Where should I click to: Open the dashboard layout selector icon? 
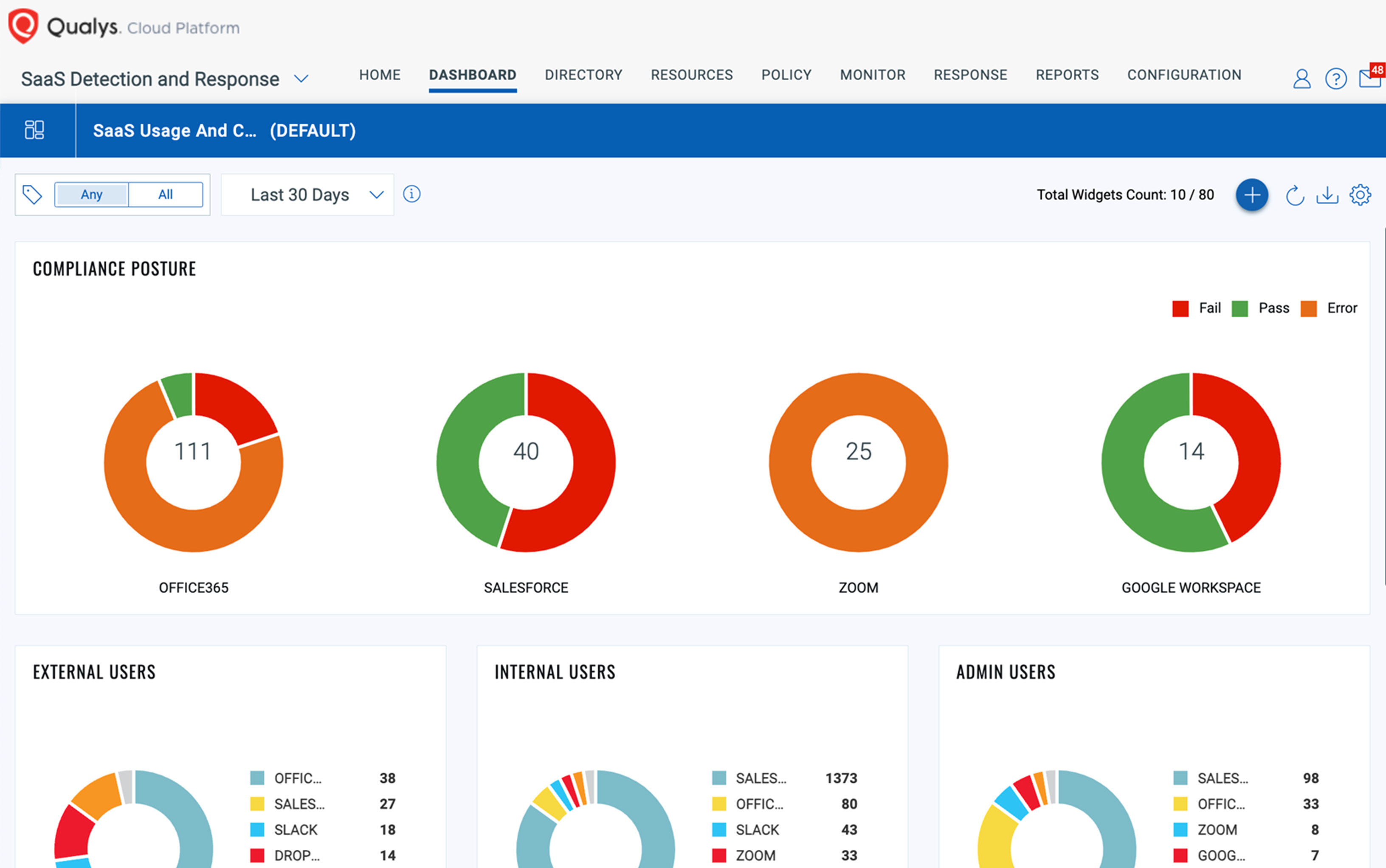34,130
